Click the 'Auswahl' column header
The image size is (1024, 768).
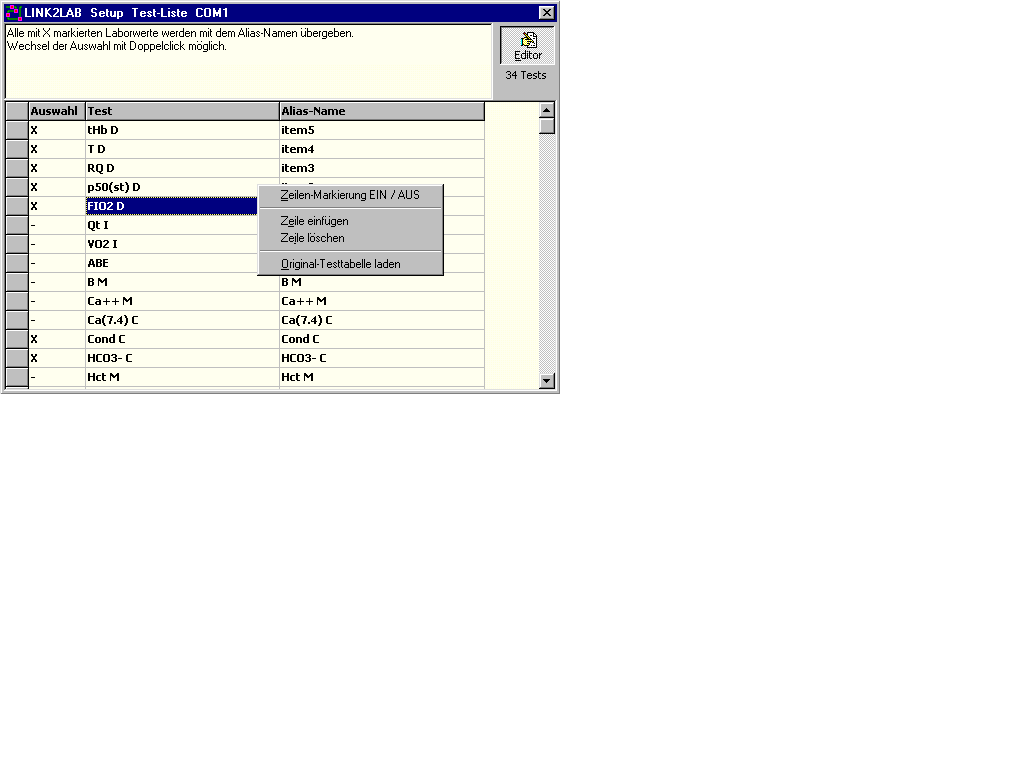[56, 111]
